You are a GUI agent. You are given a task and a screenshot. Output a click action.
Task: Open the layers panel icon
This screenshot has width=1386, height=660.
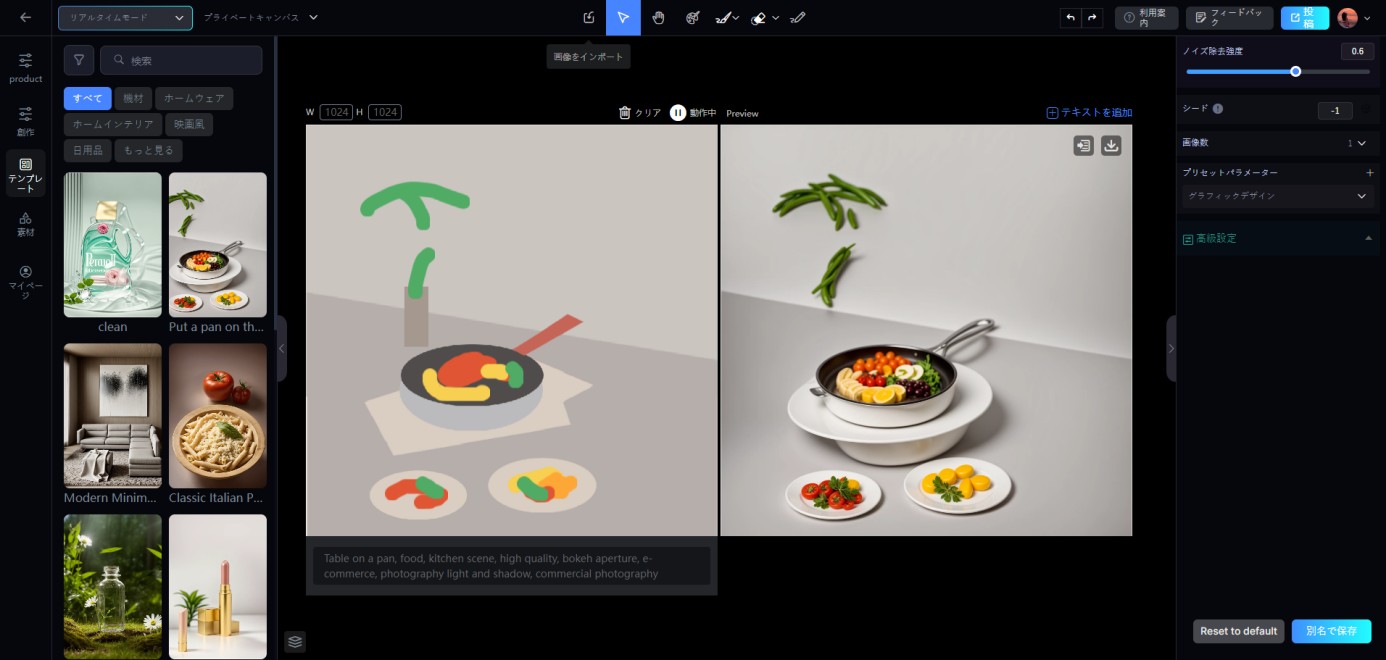pyautogui.click(x=294, y=641)
